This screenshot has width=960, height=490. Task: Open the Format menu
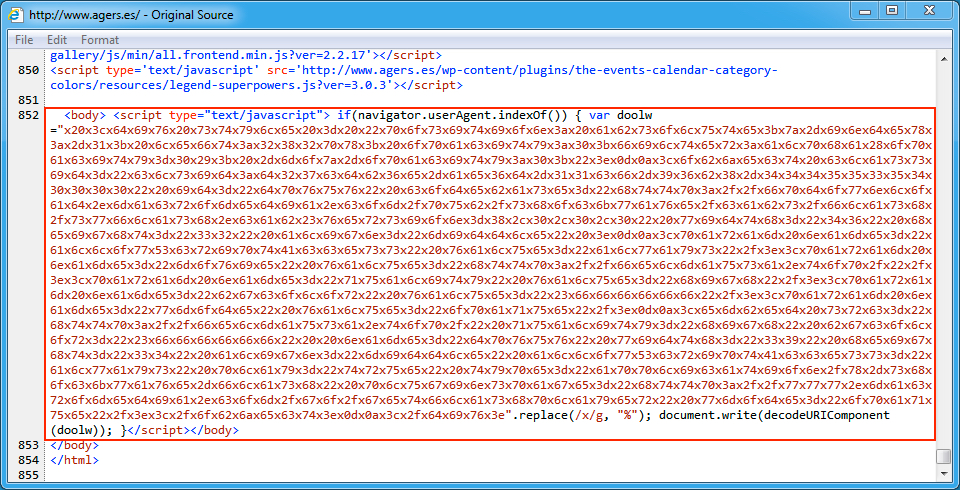click(x=100, y=40)
